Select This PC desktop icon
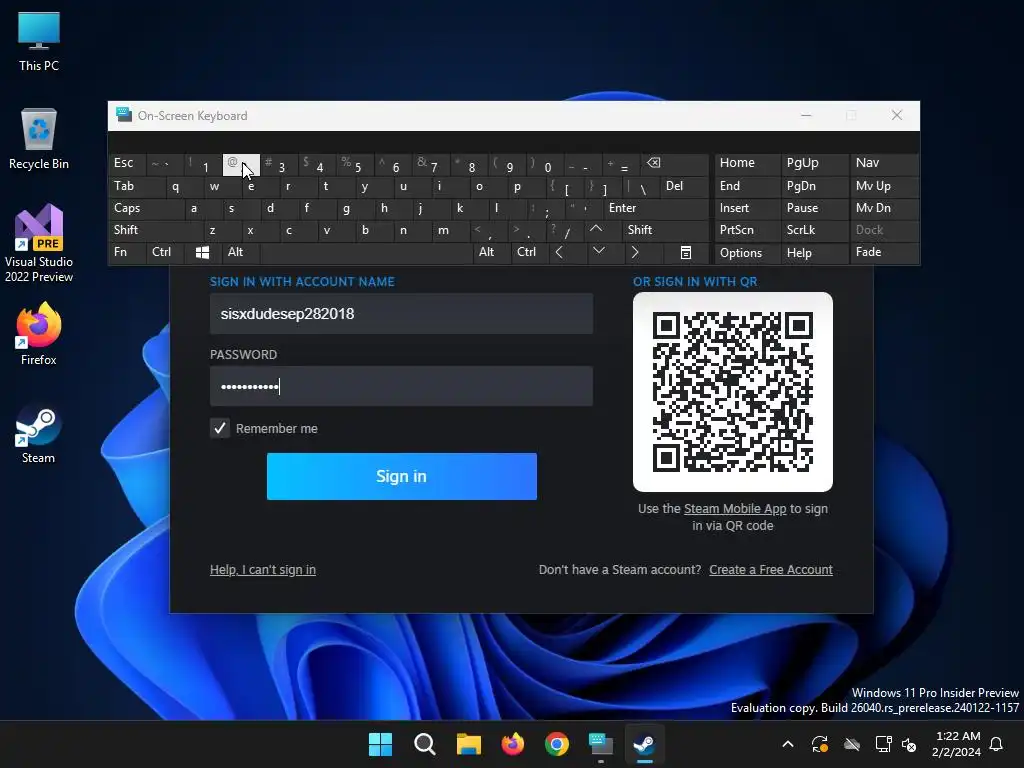The image size is (1024, 768). 39,42
